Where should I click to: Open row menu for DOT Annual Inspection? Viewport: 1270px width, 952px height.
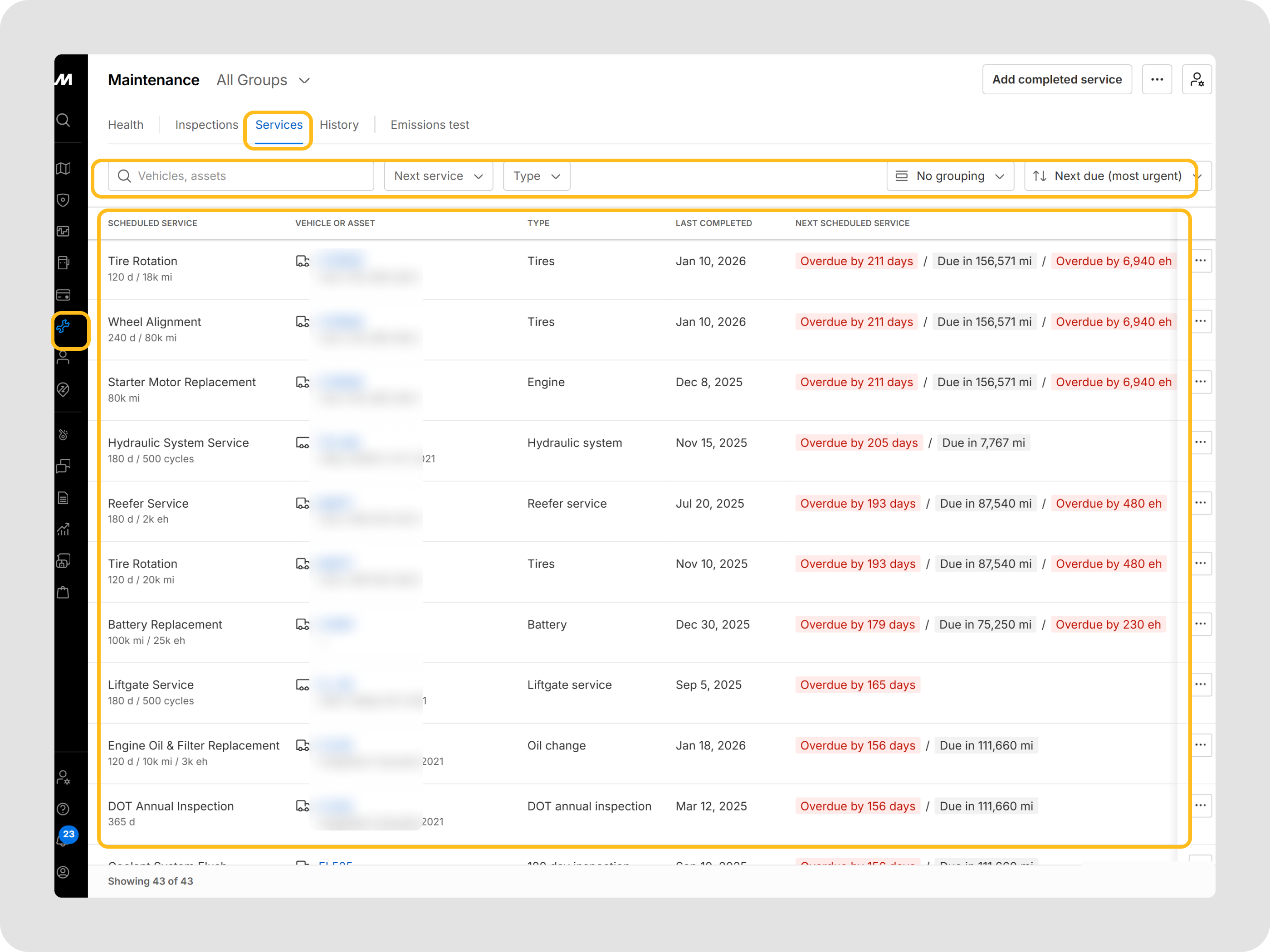coord(1200,806)
